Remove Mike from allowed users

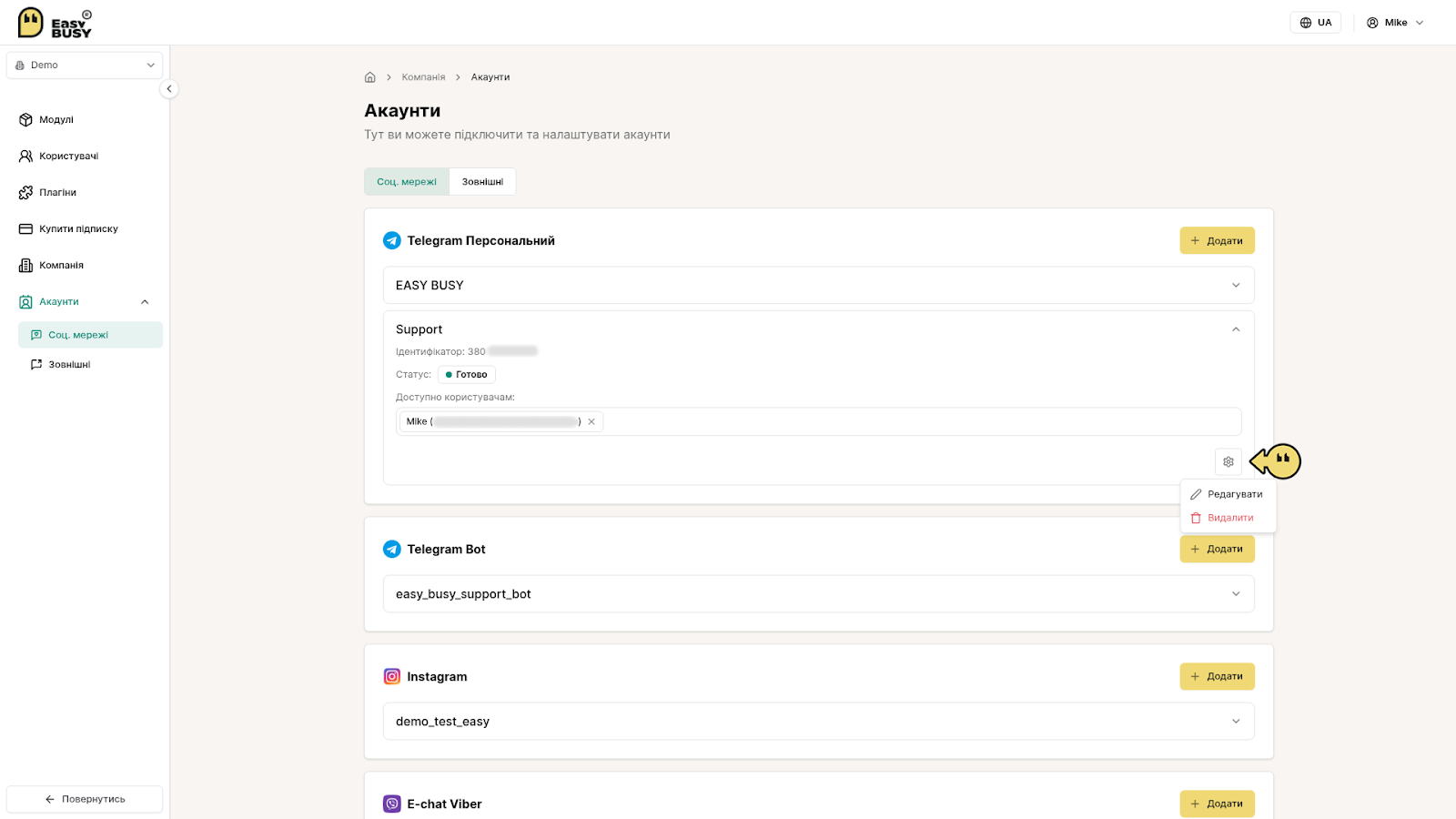(x=591, y=421)
